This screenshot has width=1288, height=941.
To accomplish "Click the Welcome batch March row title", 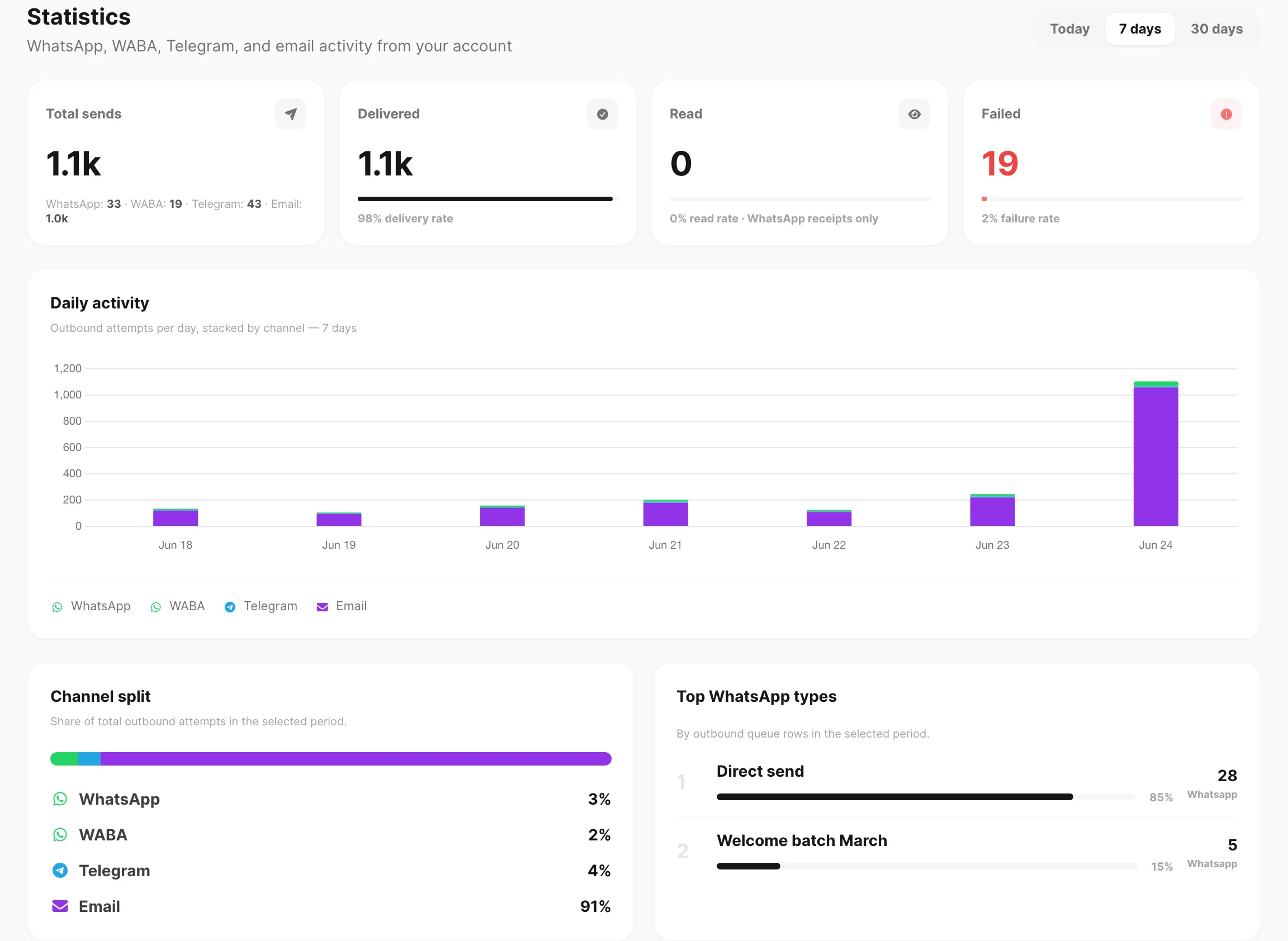I will 801,840.
